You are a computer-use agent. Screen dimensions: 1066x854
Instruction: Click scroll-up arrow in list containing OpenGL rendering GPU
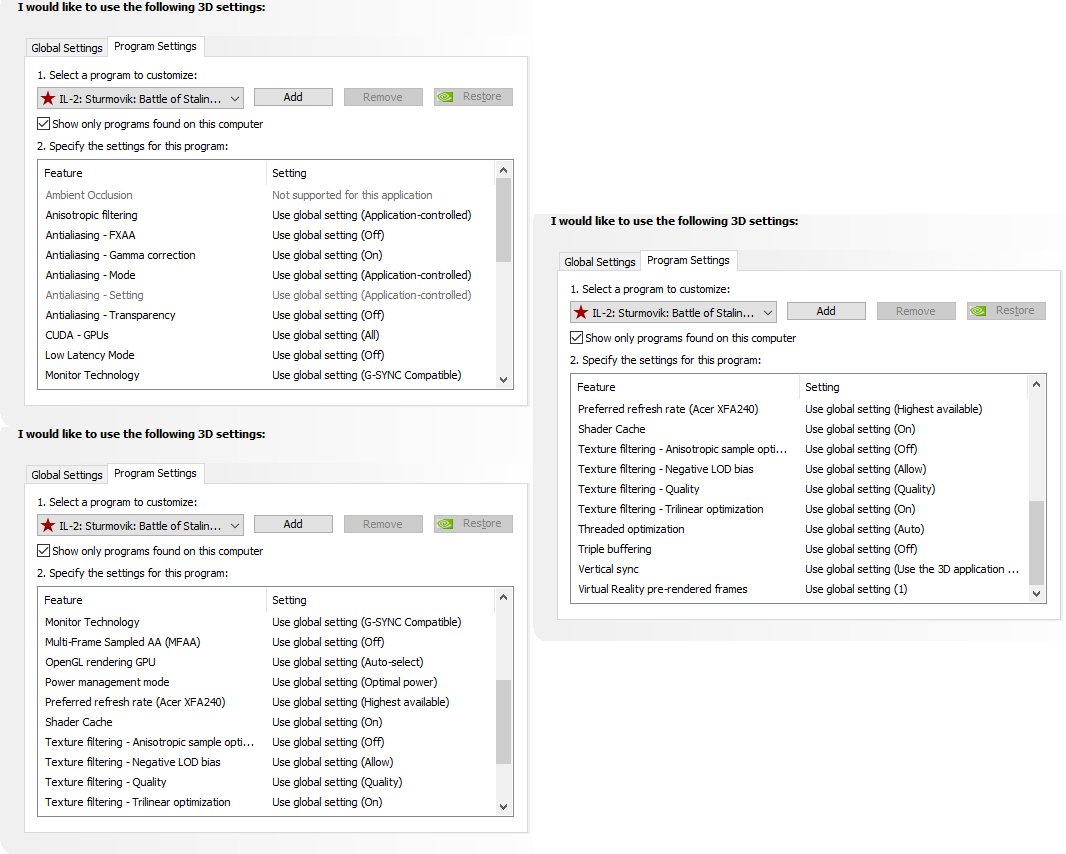point(503,597)
